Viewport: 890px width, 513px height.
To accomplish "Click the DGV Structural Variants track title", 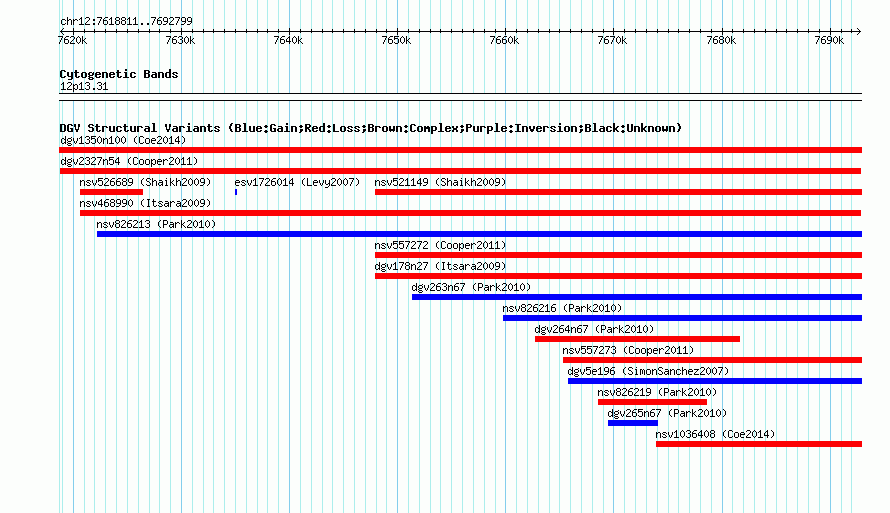I will pyautogui.click(x=371, y=128).
